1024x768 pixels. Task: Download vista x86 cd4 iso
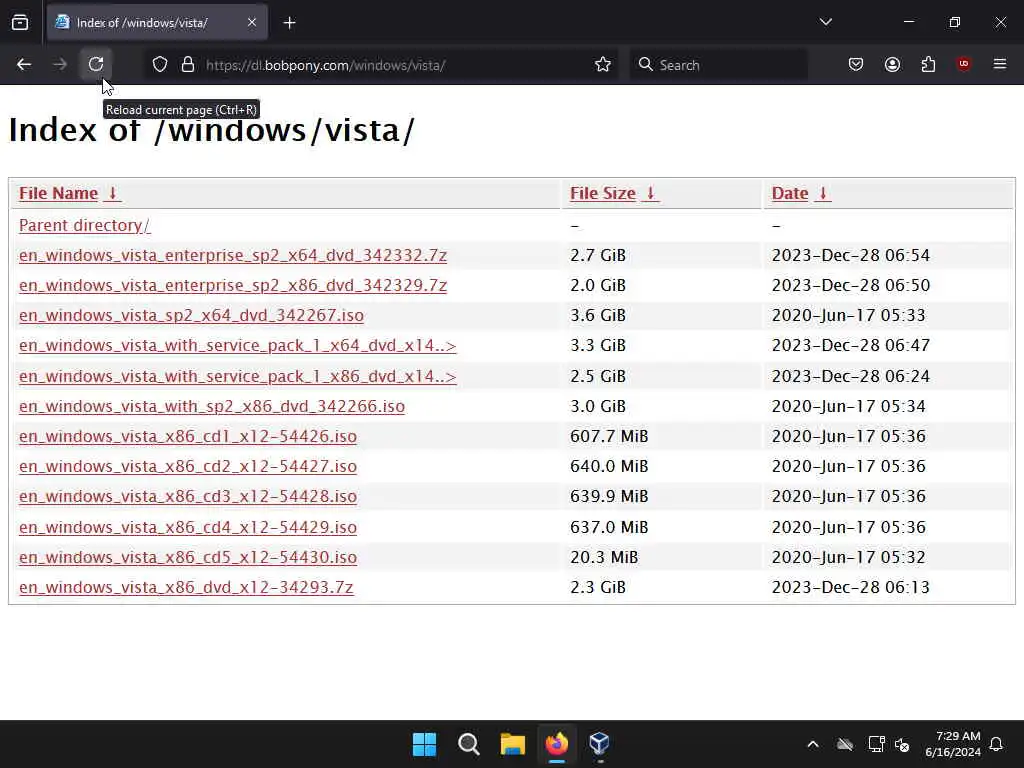187,527
